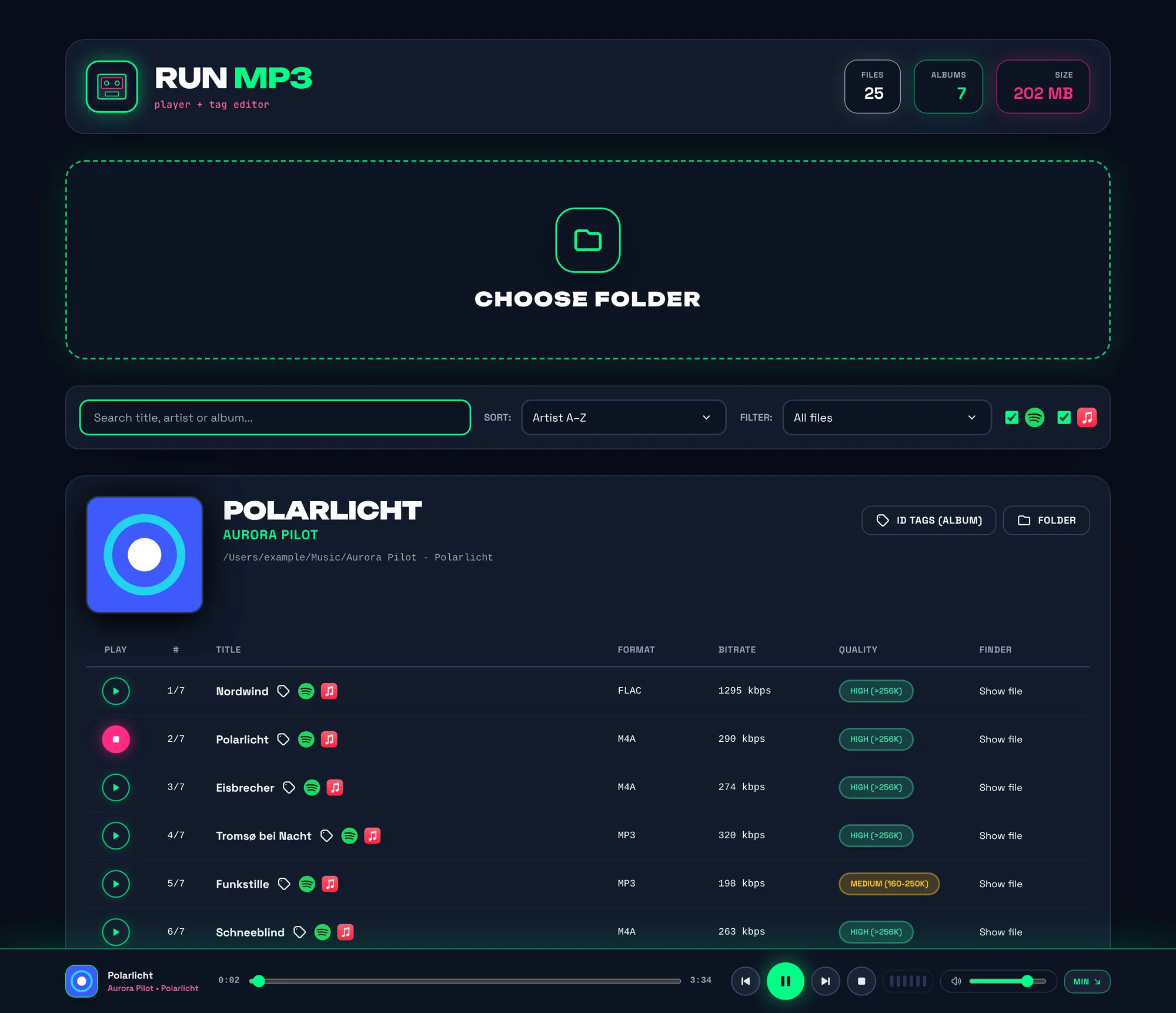Stop playback in the player bar
Image resolution: width=1176 pixels, height=1013 pixels.
[x=861, y=981]
